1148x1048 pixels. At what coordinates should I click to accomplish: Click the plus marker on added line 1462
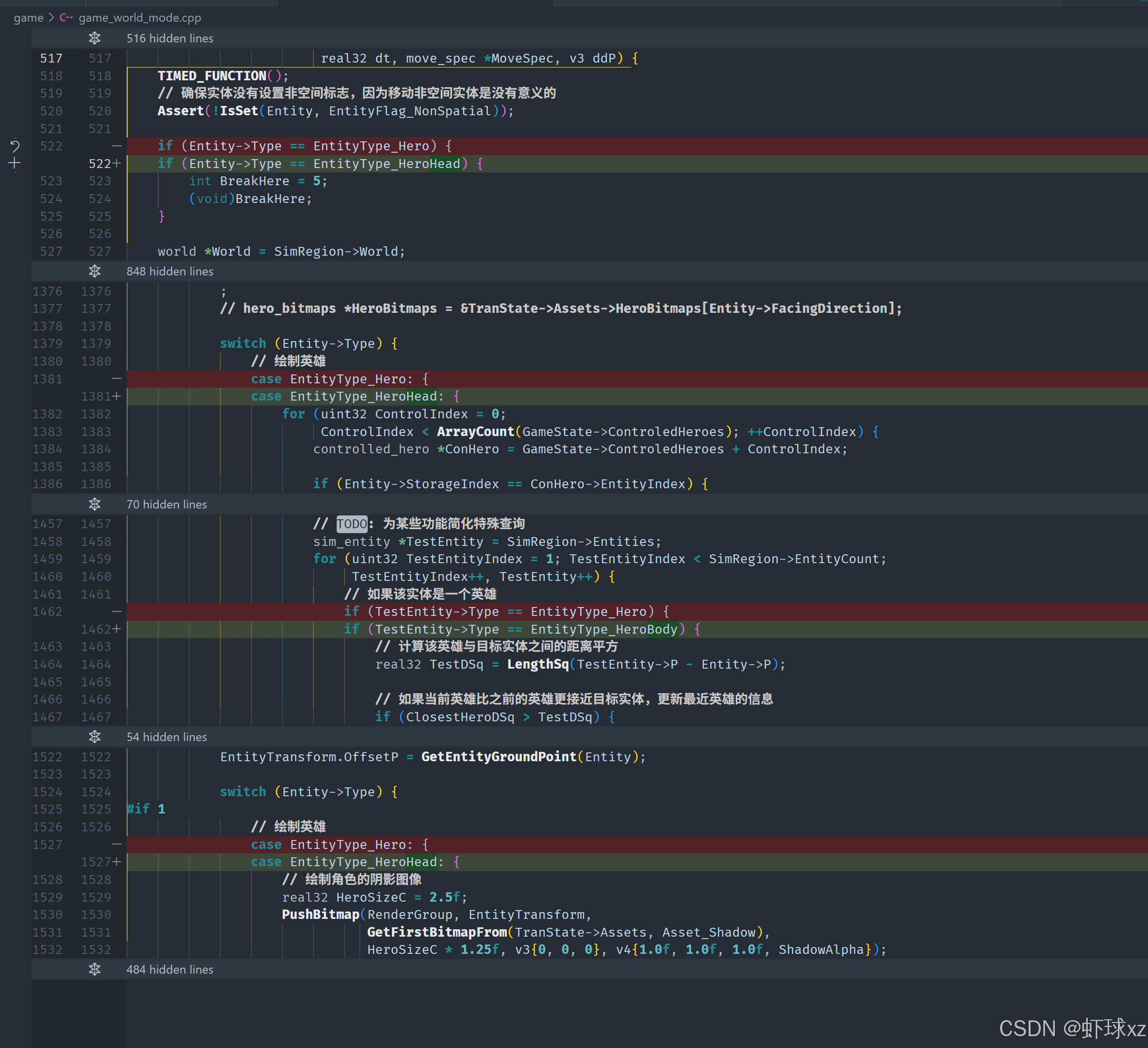(x=117, y=629)
